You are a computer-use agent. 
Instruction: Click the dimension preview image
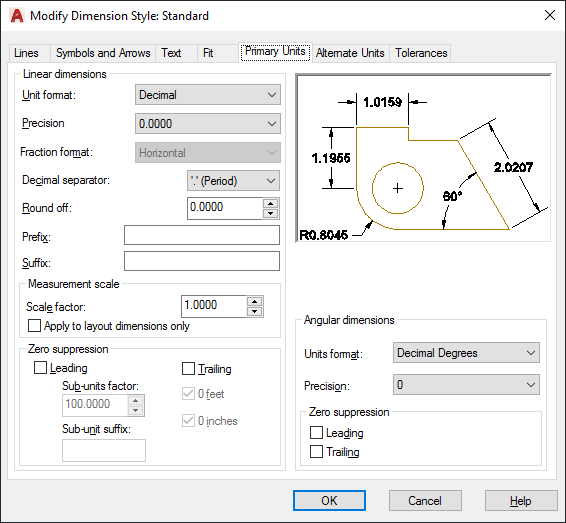pyautogui.click(x=423, y=158)
